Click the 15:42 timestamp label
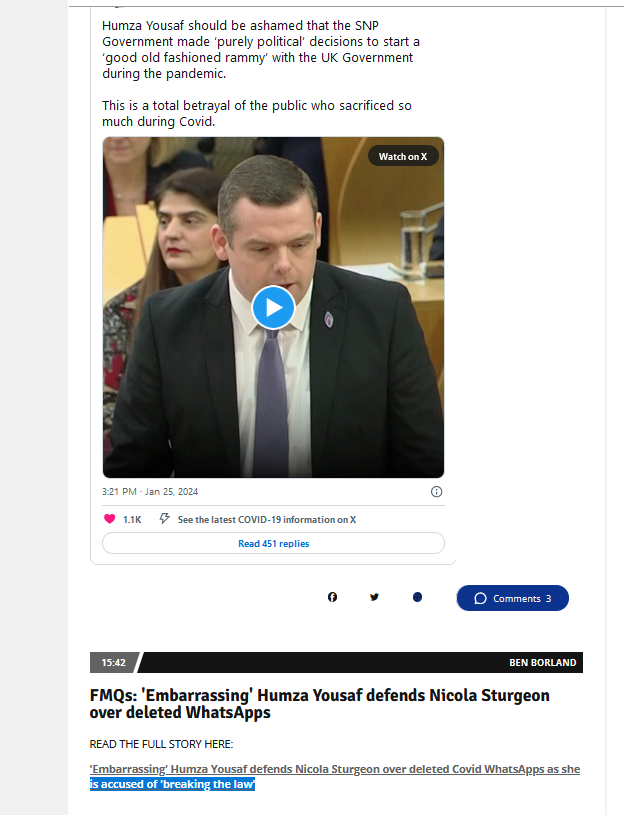Screen dimensions: 624x815 click(x=113, y=663)
